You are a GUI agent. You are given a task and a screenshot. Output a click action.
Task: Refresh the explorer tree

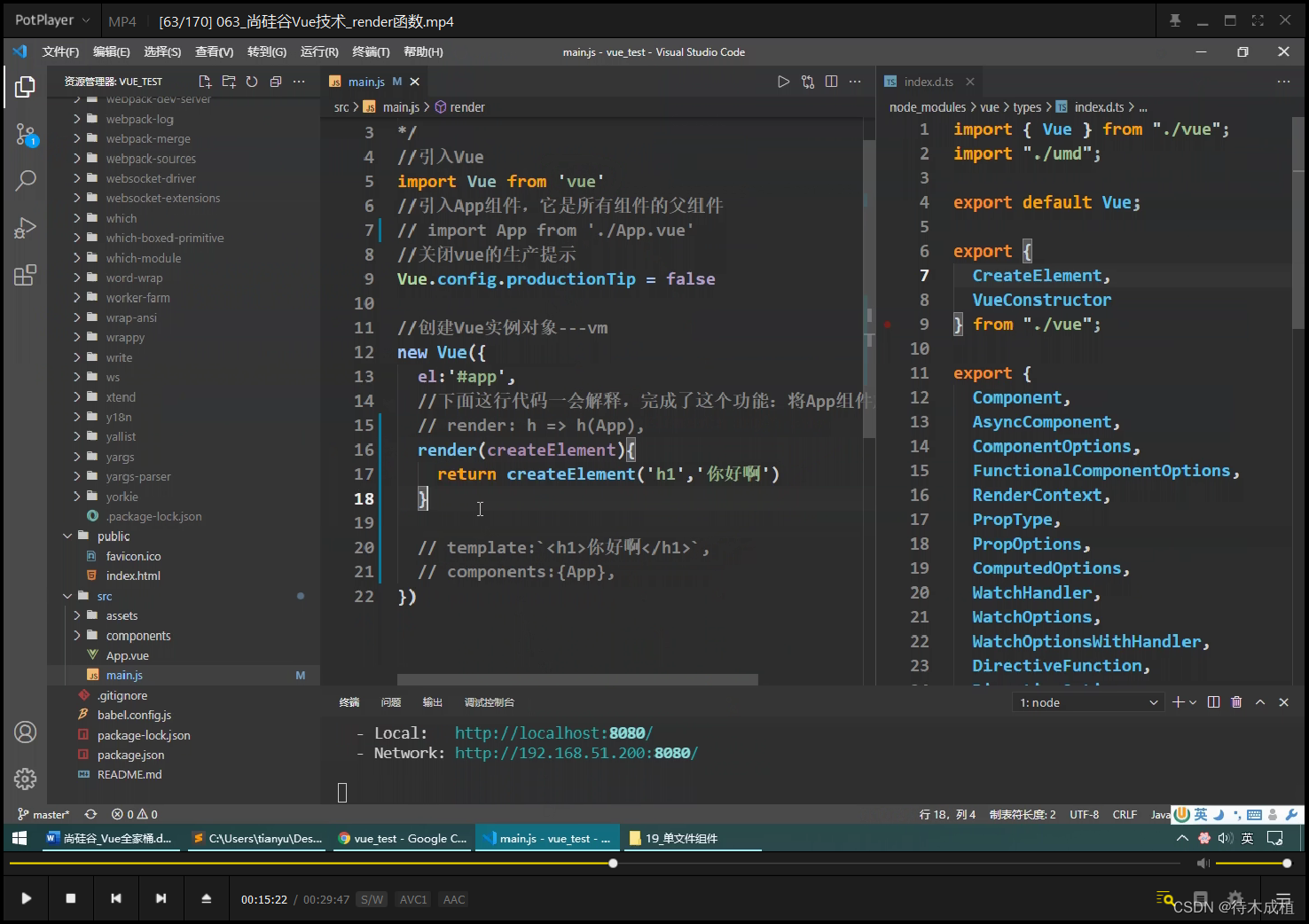pos(252,82)
